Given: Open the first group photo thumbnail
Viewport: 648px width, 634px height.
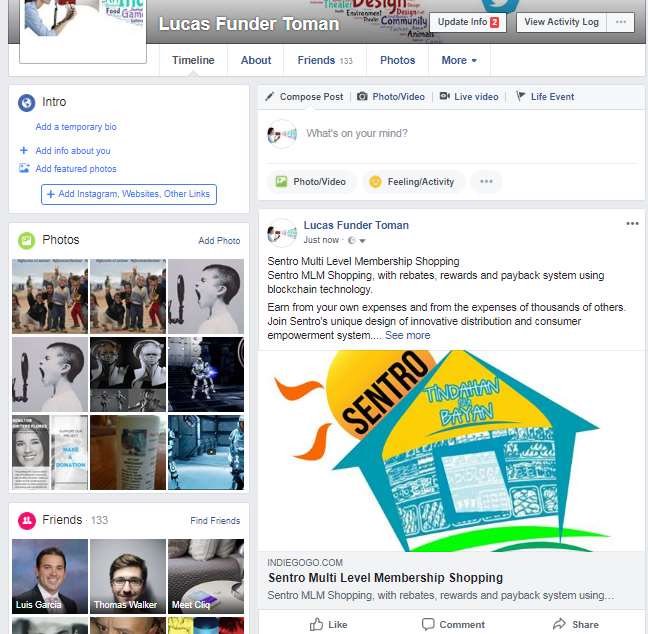Looking at the screenshot, I should coord(50,296).
